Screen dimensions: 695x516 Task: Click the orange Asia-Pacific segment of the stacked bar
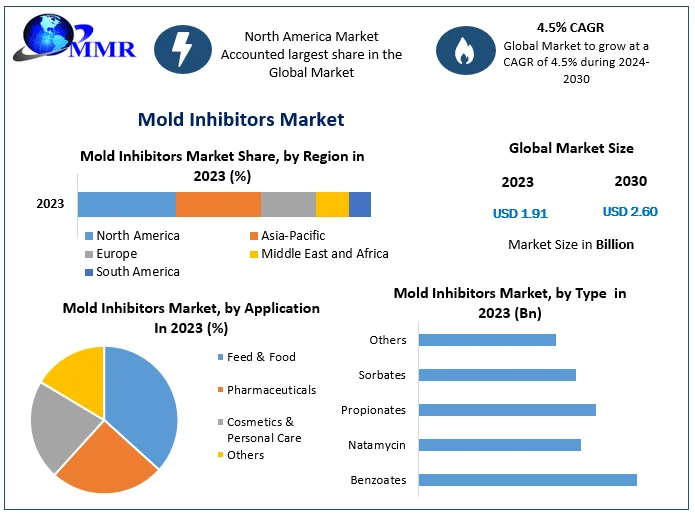(218, 204)
